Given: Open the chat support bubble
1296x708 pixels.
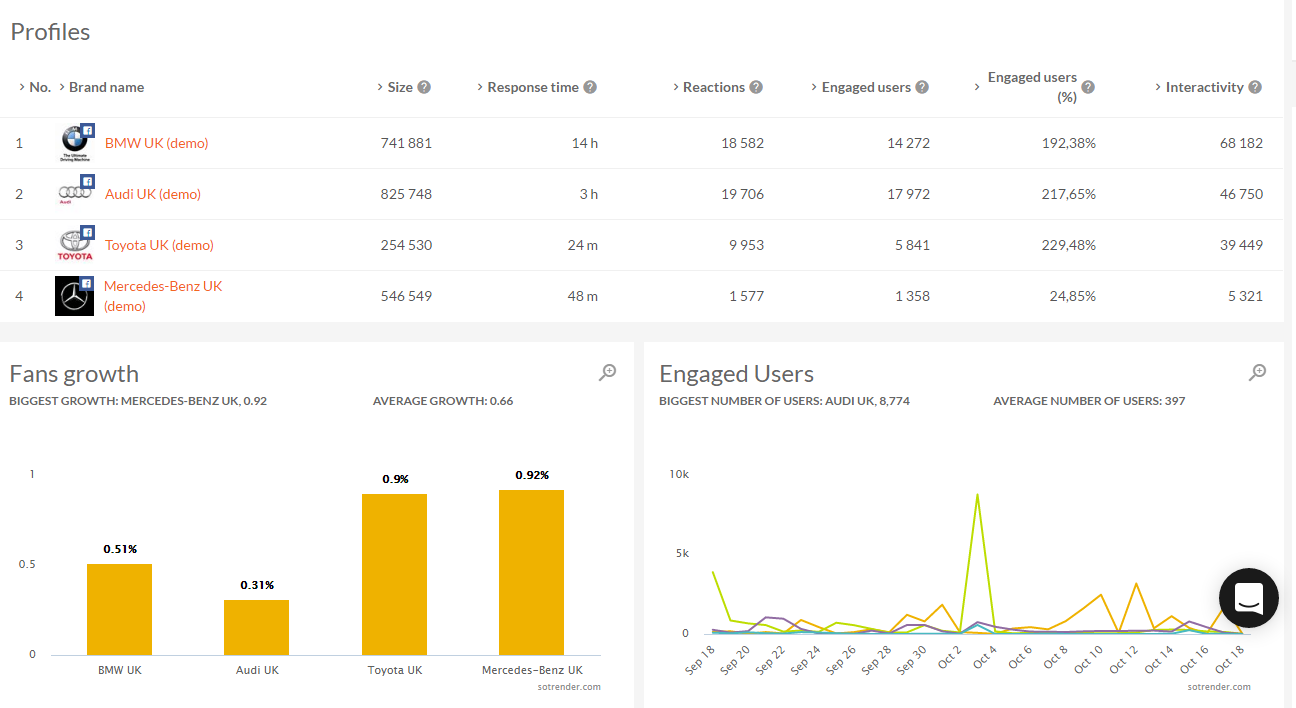Looking at the screenshot, I should click(x=1248, y=598).
